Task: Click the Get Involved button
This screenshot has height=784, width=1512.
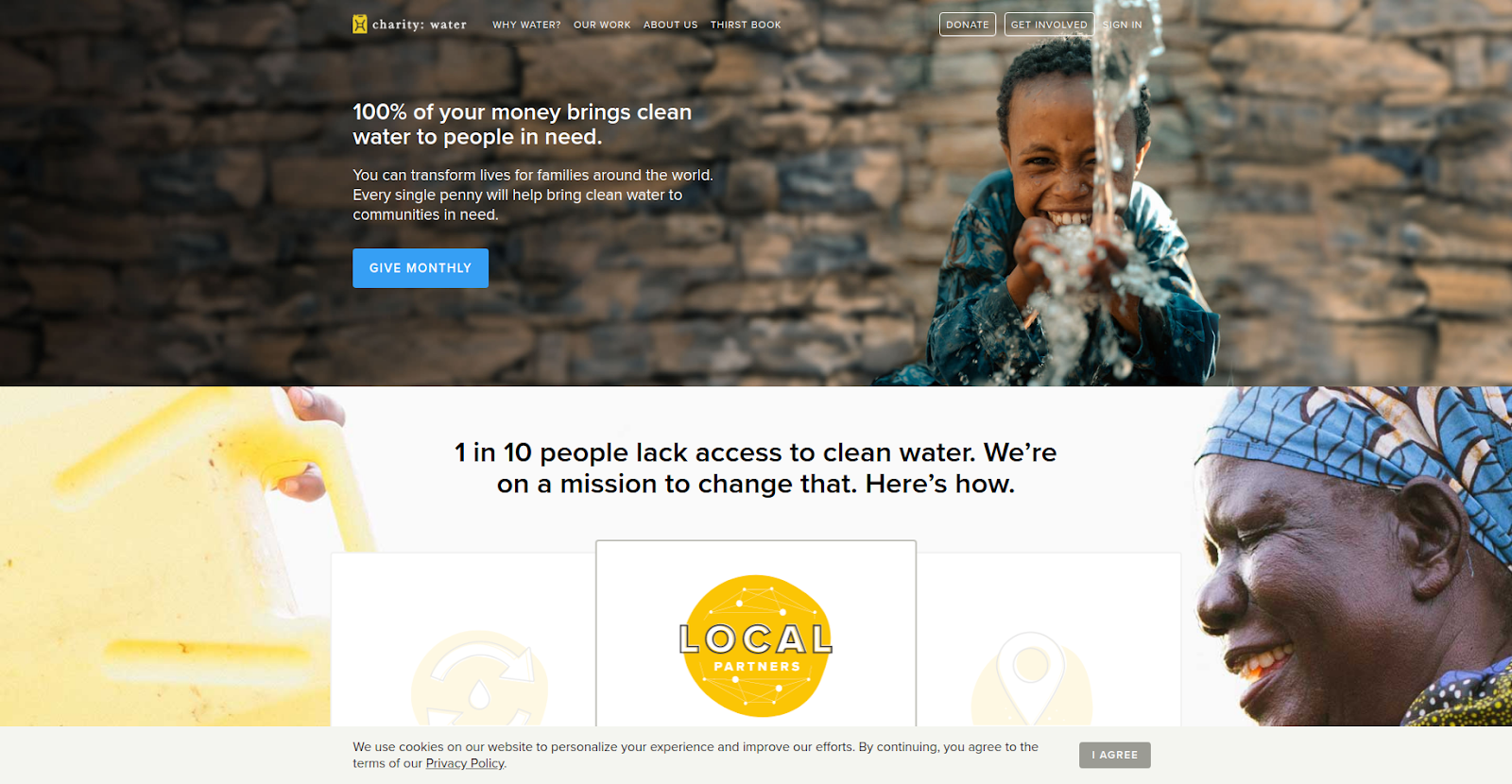Action: point(1049,25)
